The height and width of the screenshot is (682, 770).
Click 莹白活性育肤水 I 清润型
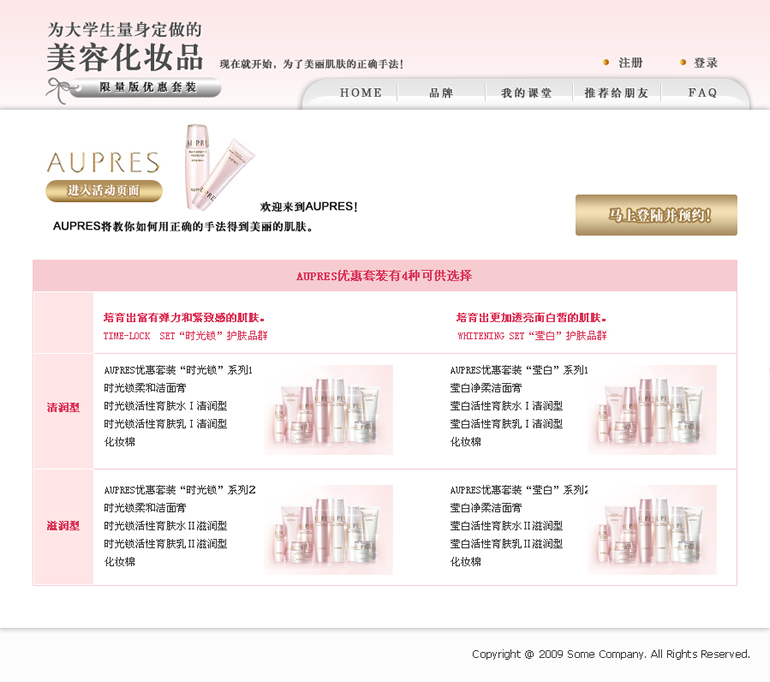click(x=506, y=406)
